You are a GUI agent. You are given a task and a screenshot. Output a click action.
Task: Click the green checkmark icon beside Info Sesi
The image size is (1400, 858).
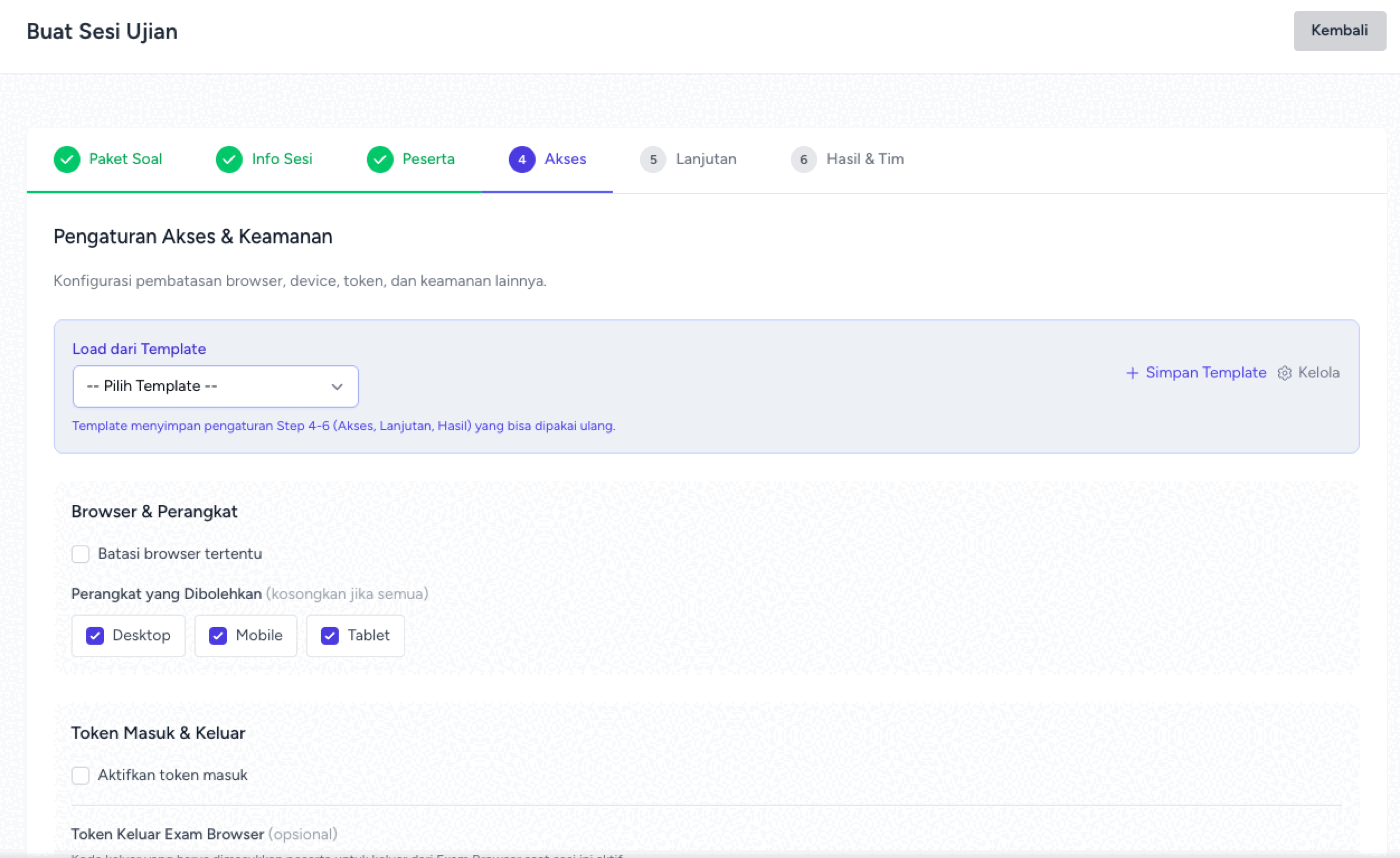click(x=229, y=159)
